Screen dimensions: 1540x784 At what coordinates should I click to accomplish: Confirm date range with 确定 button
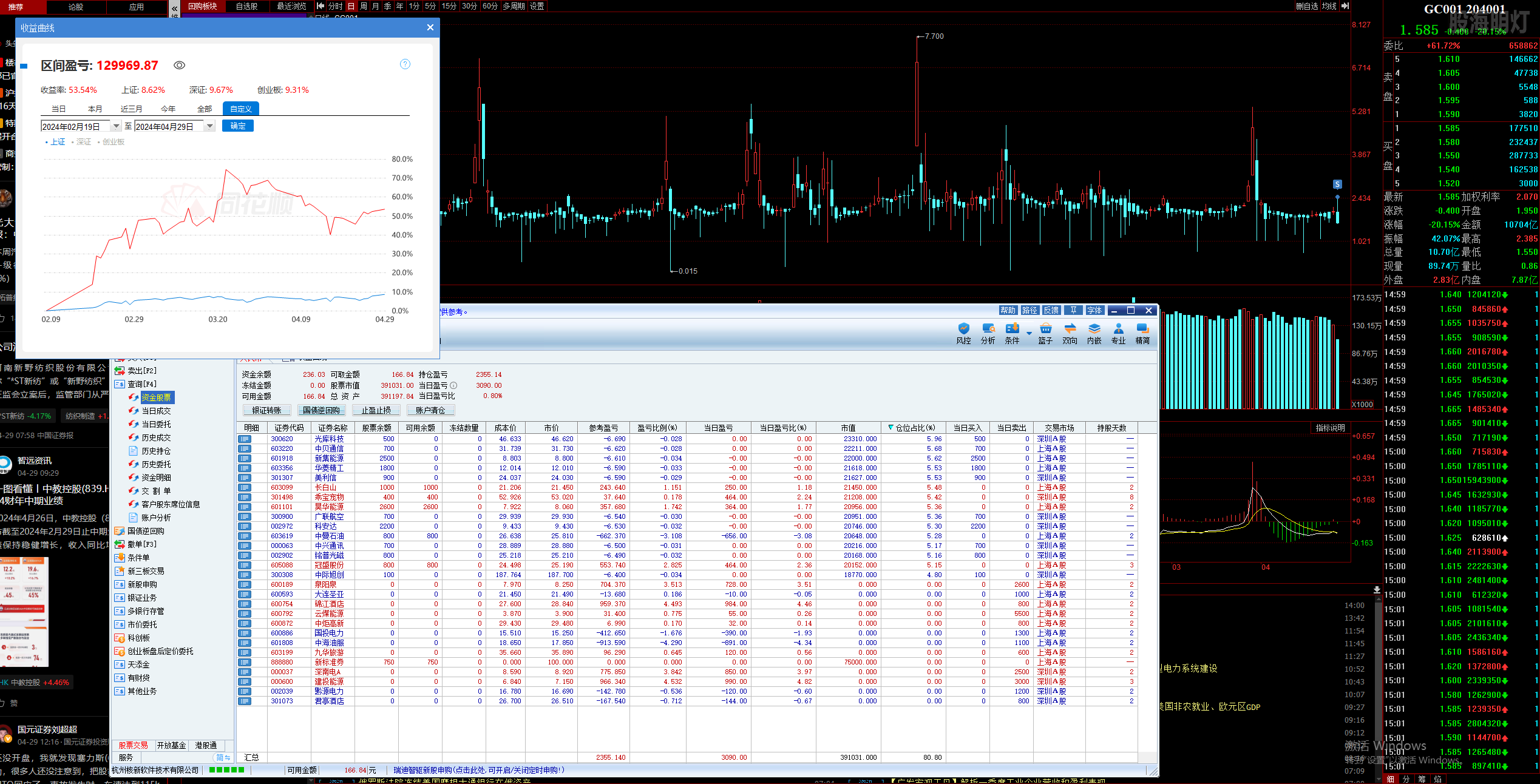click(x=238, y=126)
